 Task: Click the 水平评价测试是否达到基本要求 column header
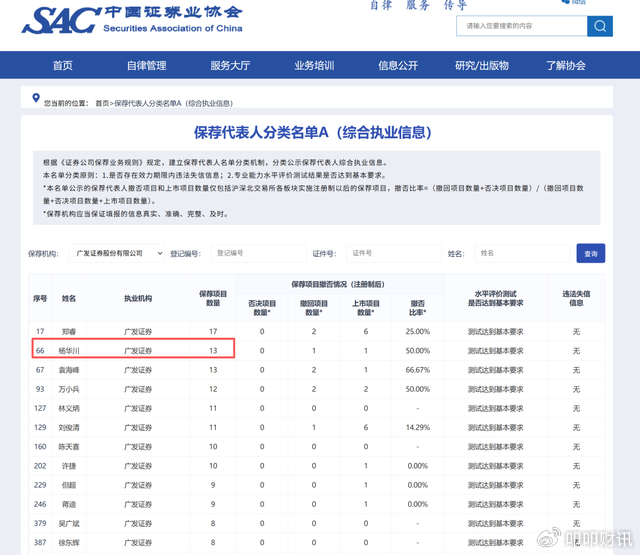496,298
